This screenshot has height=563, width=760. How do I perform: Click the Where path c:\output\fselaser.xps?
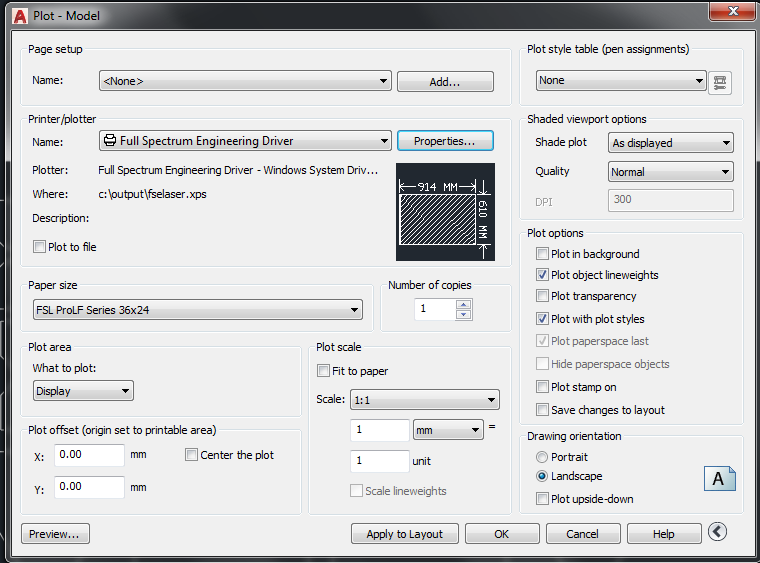point(152,194)
